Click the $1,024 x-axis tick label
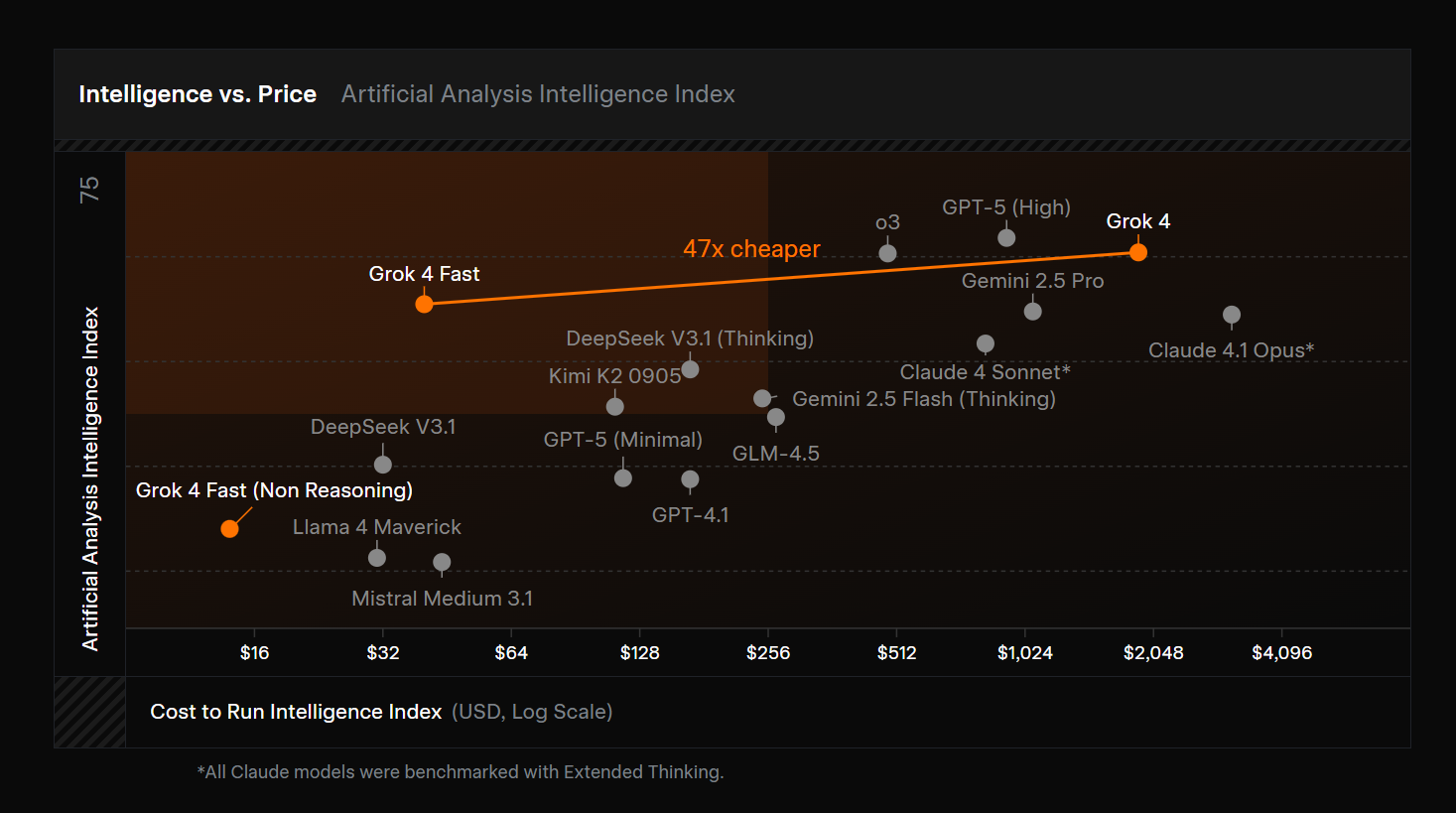The image size is (1456, 813). 1025,653
